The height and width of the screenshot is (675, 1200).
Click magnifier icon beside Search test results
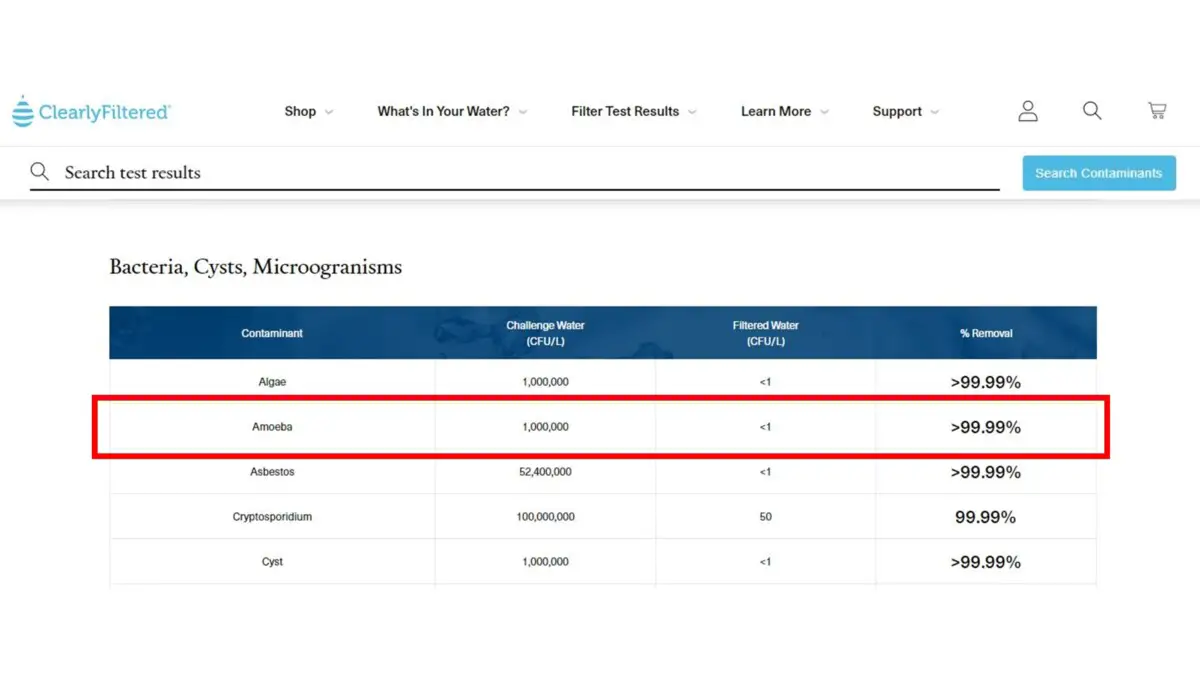[40, 172]
